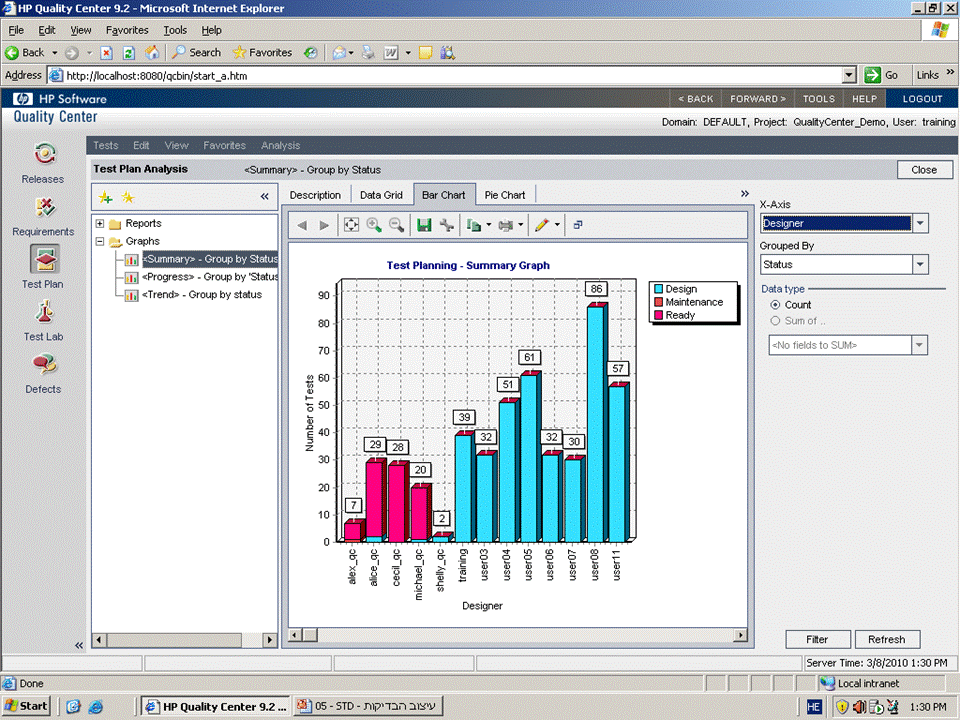This screenshot has width=960, height=720.
Task: Collapse the Graphs folder
Action: point(100,241)
